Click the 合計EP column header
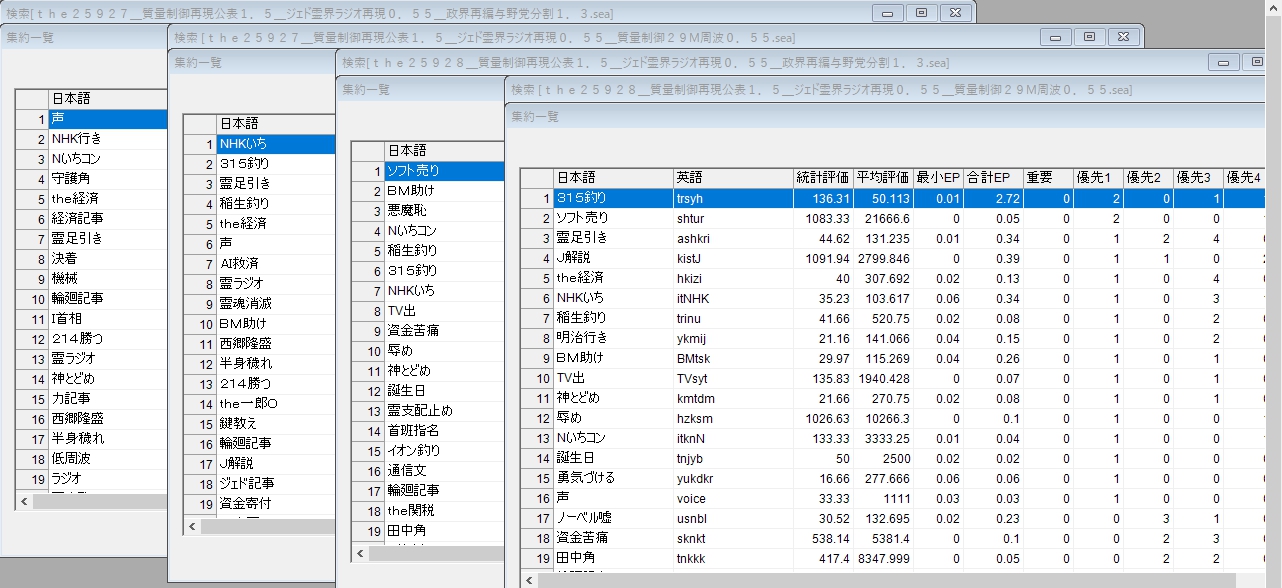The image size is (1282, 588). pyautogui.click(x=993, y=178)
